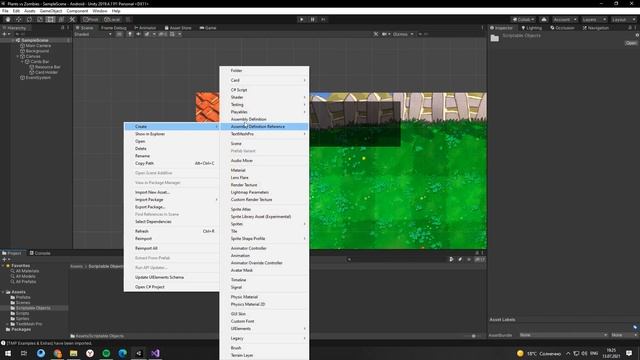640x360 pixels.
Task: Click the cloud Services icon
Action: [544, 20]
